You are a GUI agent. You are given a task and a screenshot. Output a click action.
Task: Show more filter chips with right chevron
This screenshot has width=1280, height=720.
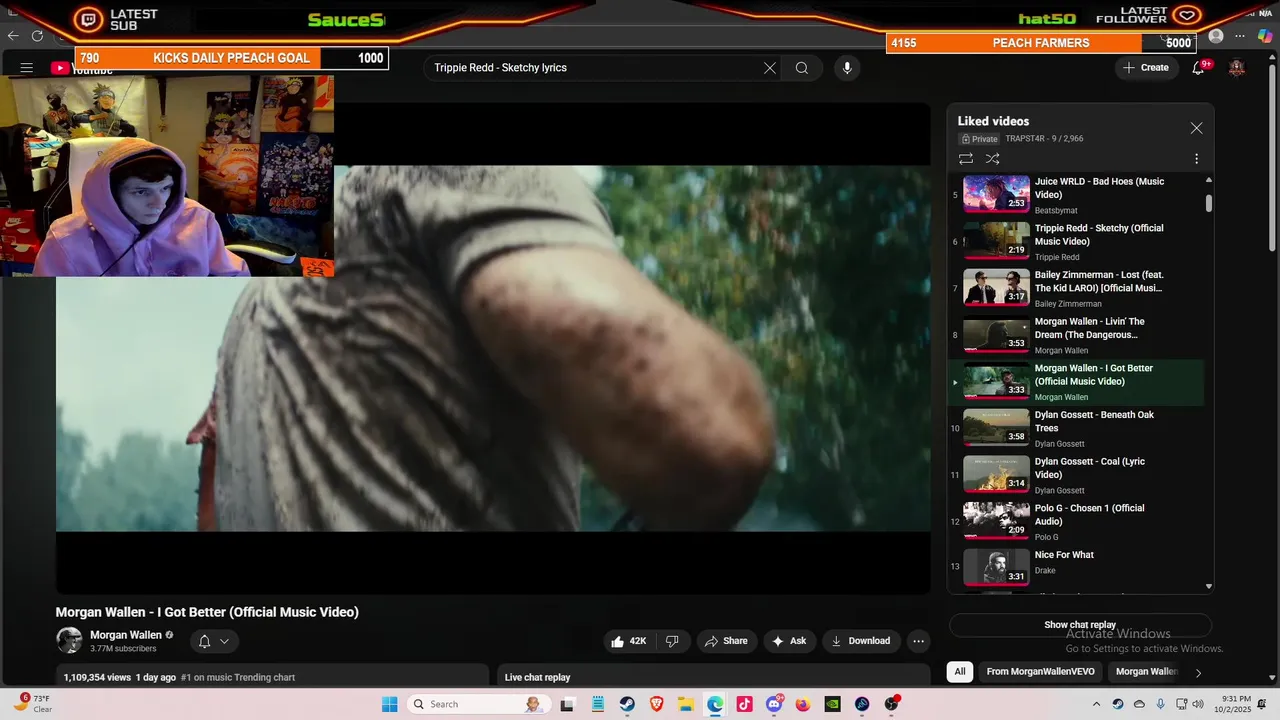[x=1198, y=673]
